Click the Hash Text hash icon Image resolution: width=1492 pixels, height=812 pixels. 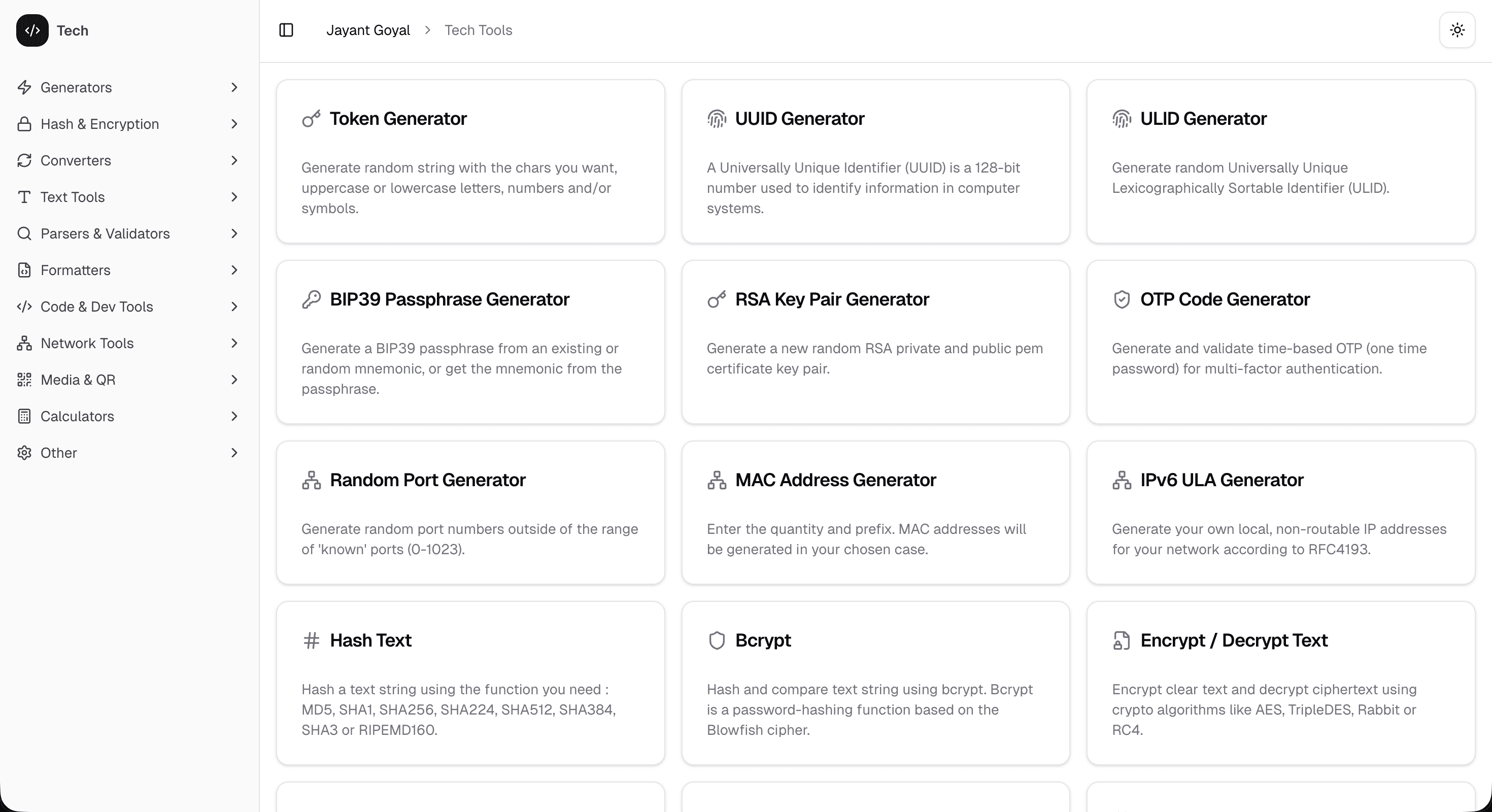311,640
